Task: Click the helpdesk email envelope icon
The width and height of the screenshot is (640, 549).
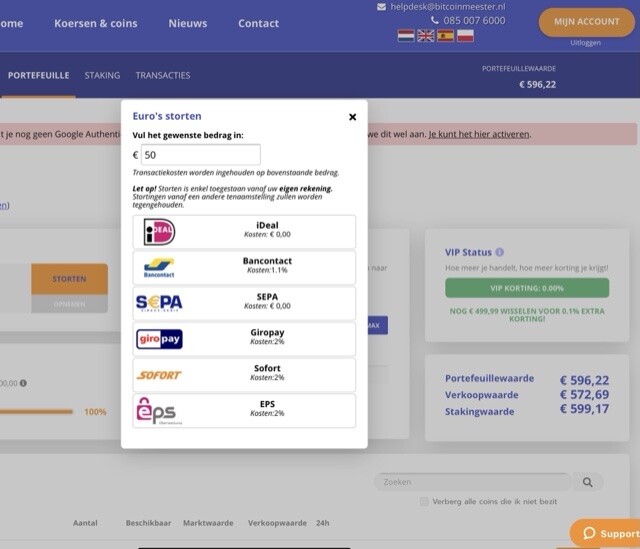Action: (381, 7)
